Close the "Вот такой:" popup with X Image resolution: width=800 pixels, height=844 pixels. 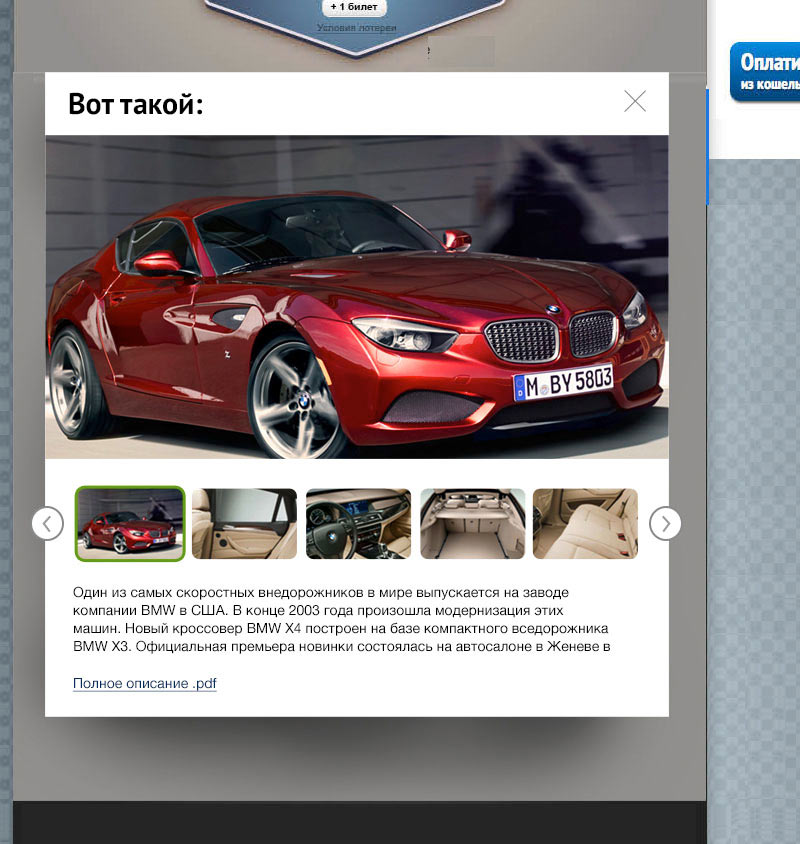635,101
